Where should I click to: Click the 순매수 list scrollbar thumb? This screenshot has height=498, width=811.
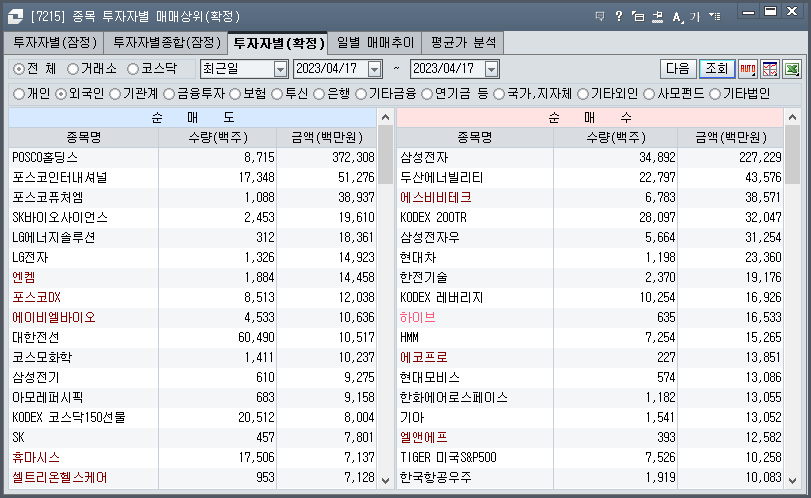[x=792, y=155]
